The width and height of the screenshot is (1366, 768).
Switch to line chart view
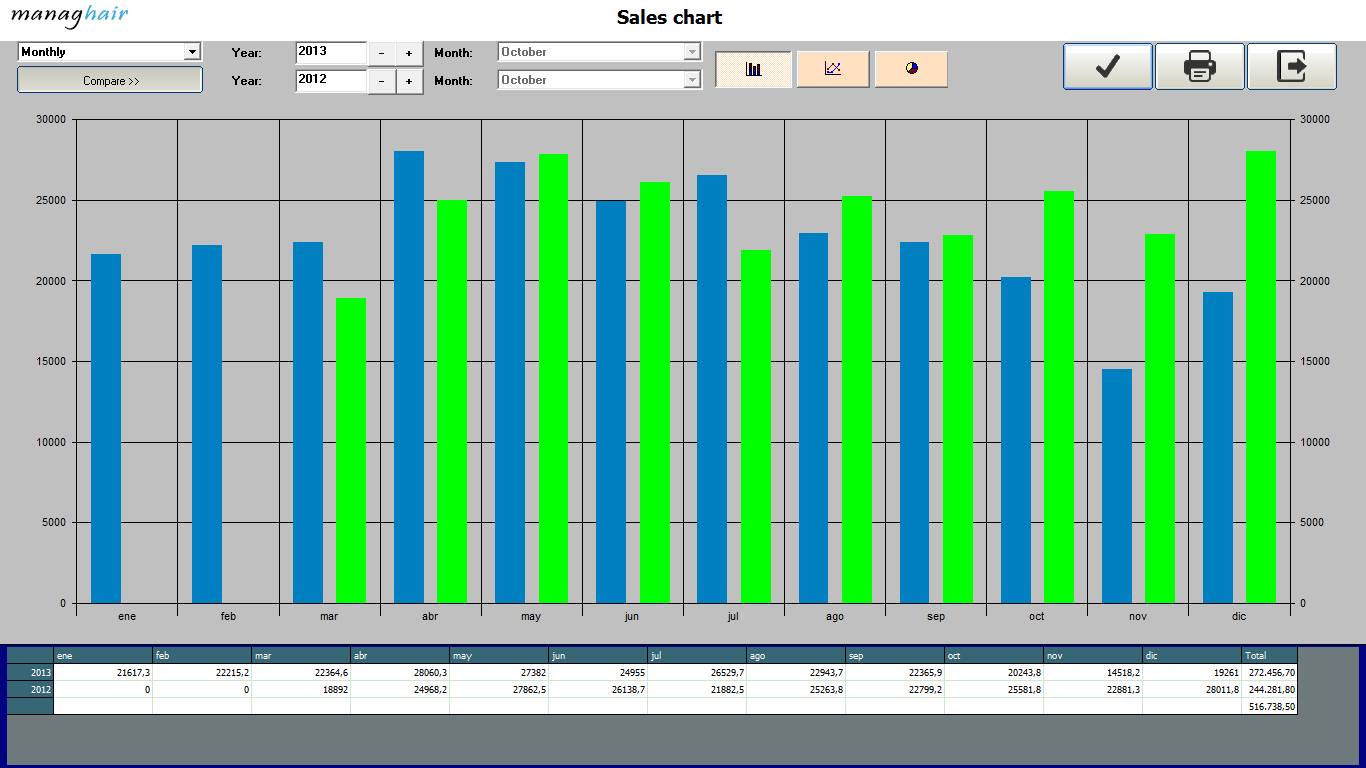click(832, 69)
